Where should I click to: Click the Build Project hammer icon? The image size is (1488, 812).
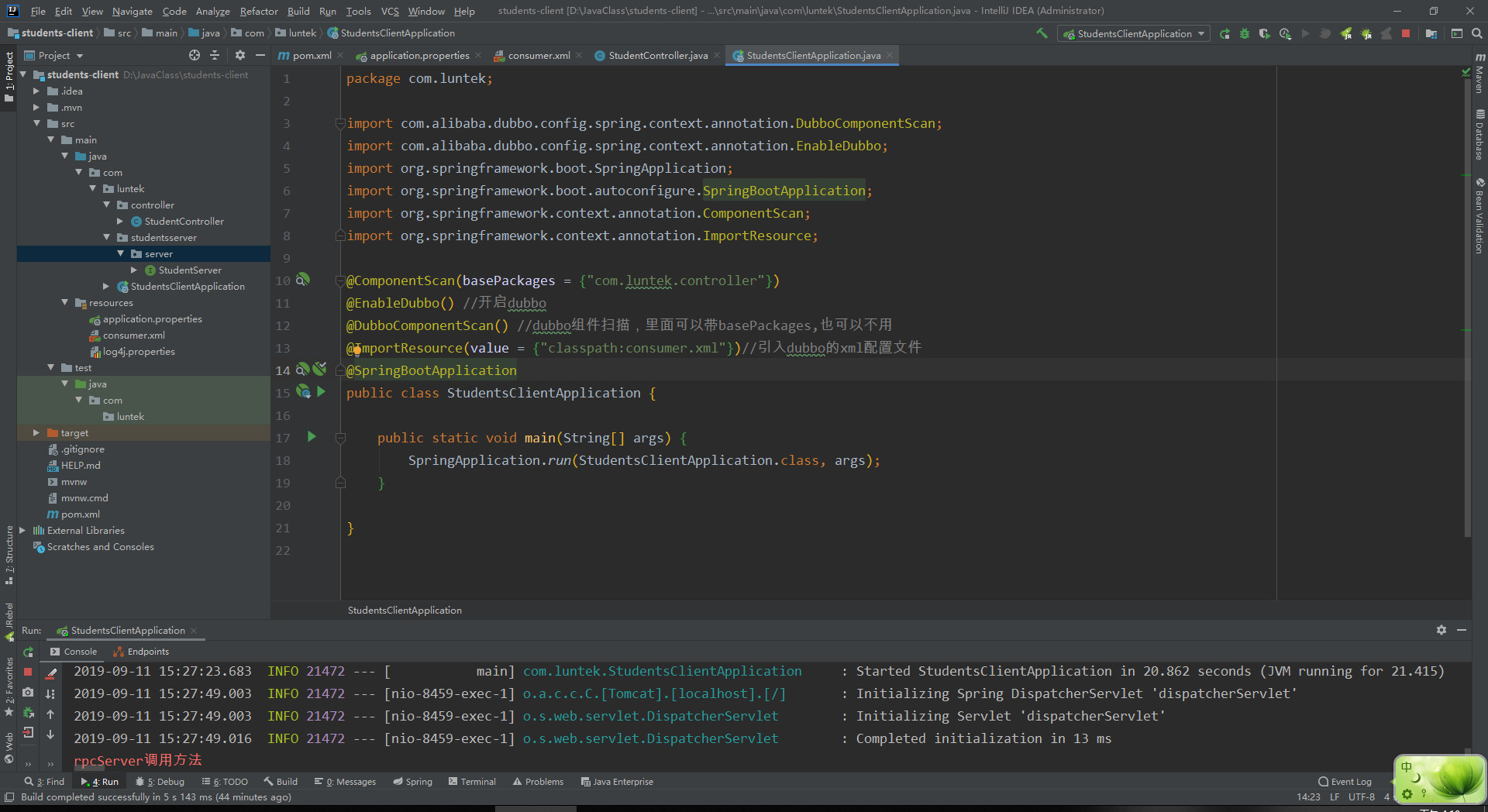1042,33
